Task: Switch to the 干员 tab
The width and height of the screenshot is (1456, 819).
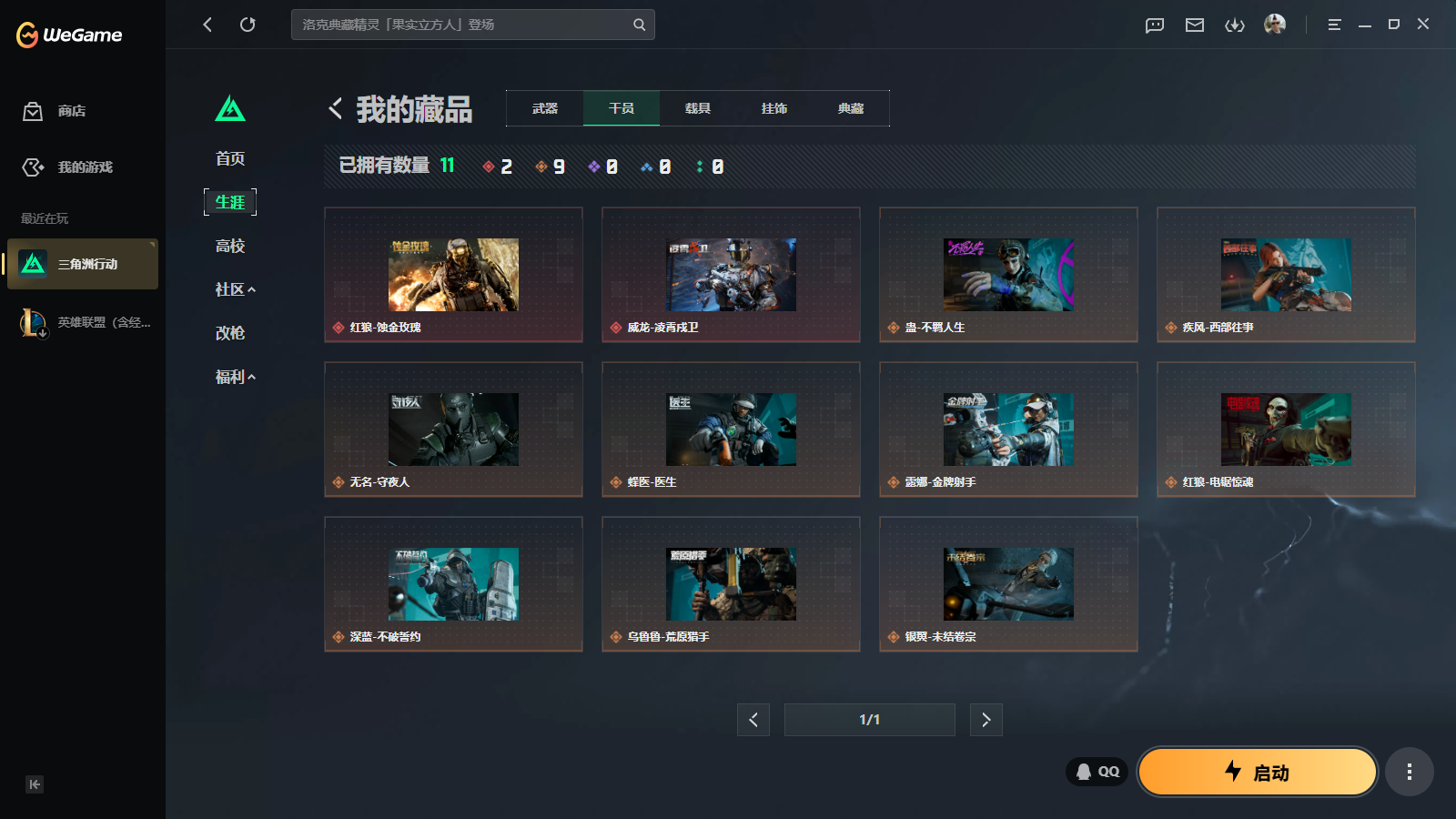Action: pyautogui.click(x=622, y=108)
